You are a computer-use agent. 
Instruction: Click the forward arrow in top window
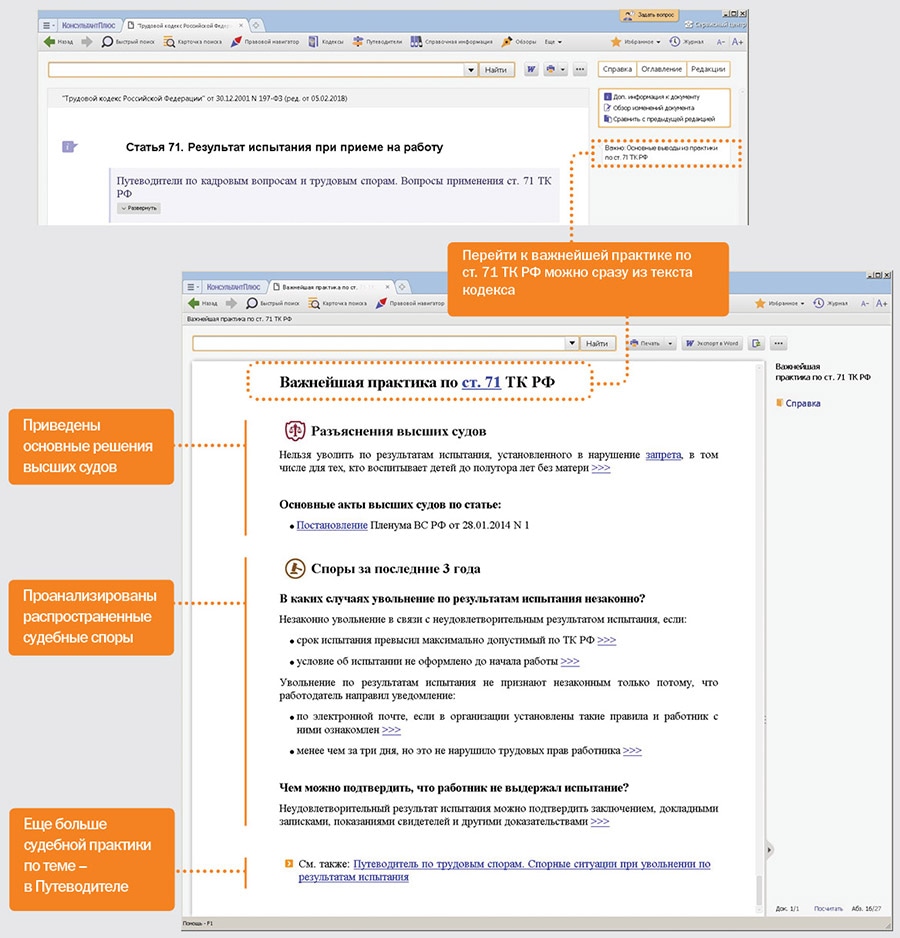[87, 42]
